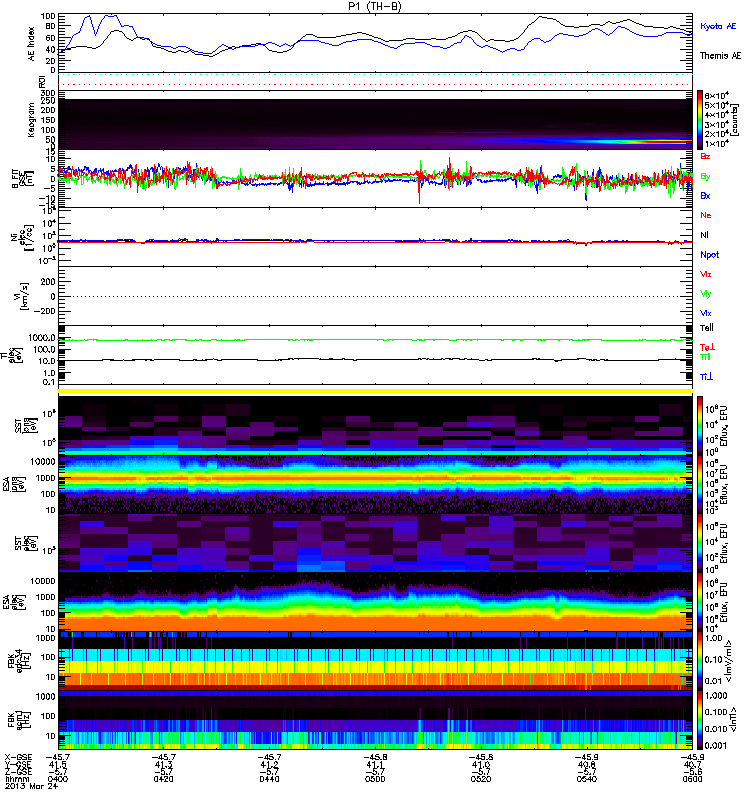Click the SST electrons Eflux color bar
The width and height of the screenshot is (750, 800).
coord(700,543)
